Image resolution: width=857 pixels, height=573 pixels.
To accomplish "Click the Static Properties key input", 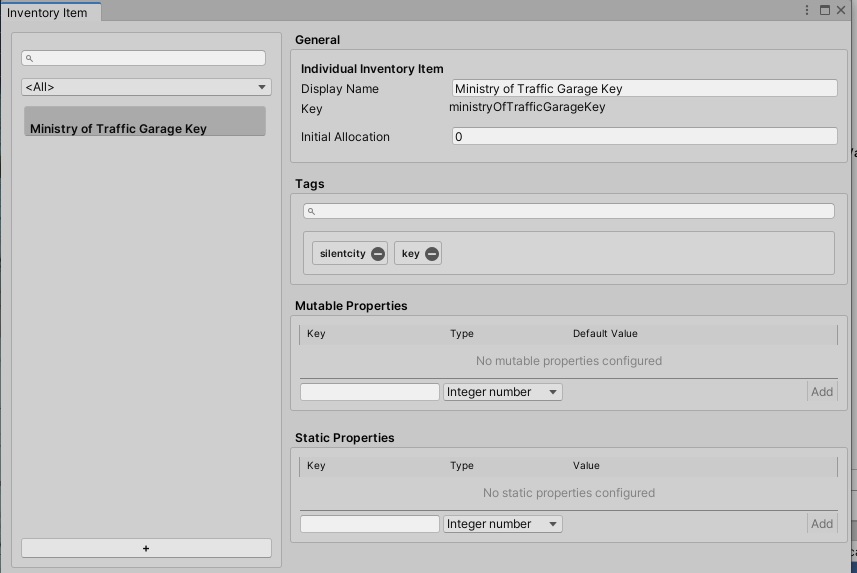I will click(x=370, y=524).
